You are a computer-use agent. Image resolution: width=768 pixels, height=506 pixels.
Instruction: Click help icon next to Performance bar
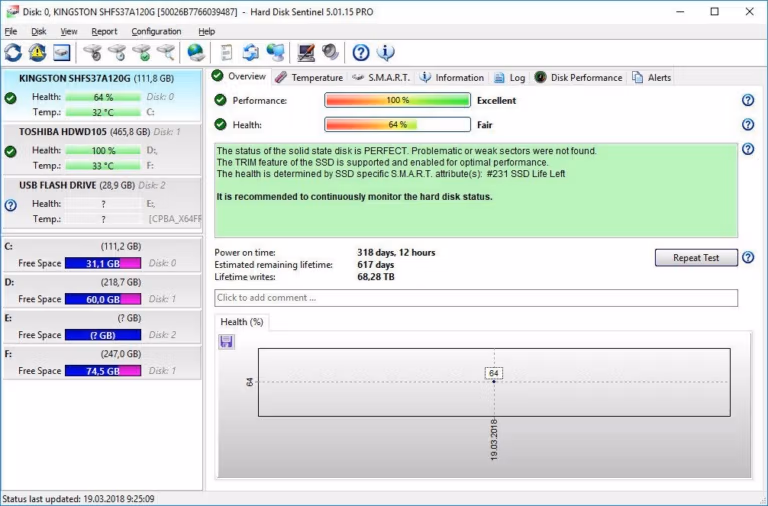[x=748, y=100]
